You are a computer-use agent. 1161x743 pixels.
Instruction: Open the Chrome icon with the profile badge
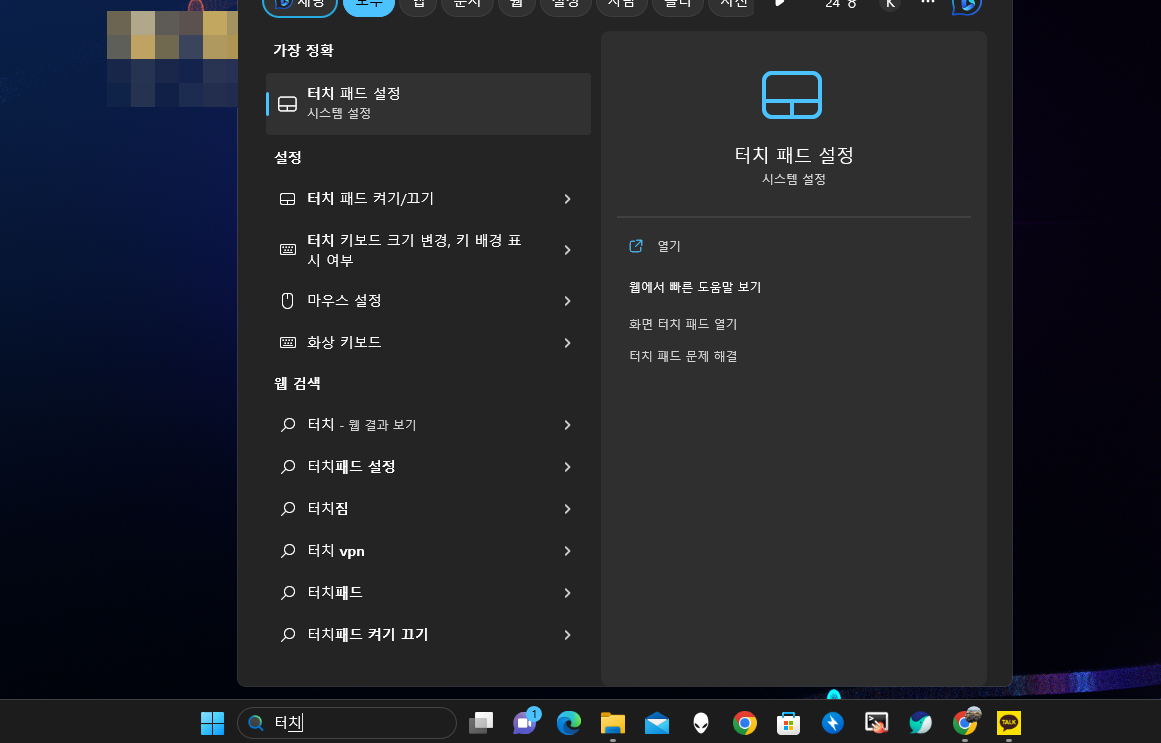coord(966,722)
